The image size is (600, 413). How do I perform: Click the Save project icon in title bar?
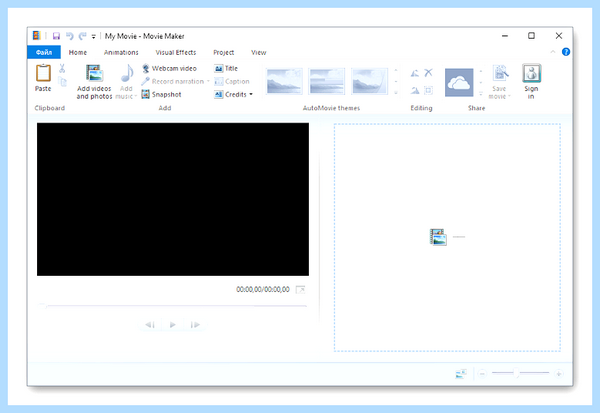[56, 36]
